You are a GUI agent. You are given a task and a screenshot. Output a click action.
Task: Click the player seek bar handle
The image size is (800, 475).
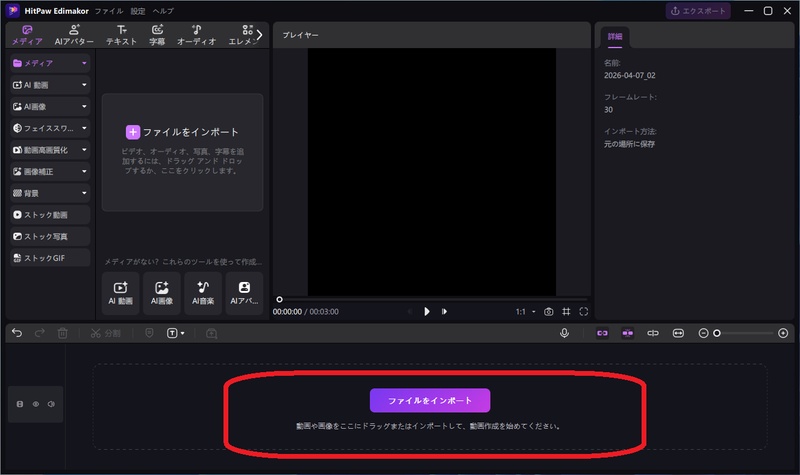click(x=279, y=299)
